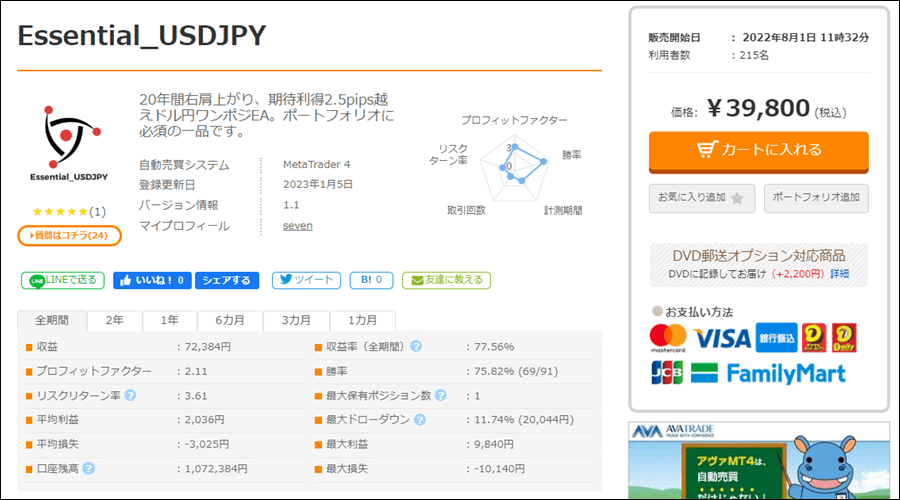Click the help icon beside リスクリターン率
Screen dimensions: 900x500
pyautogui.click(x=129, y=395)
